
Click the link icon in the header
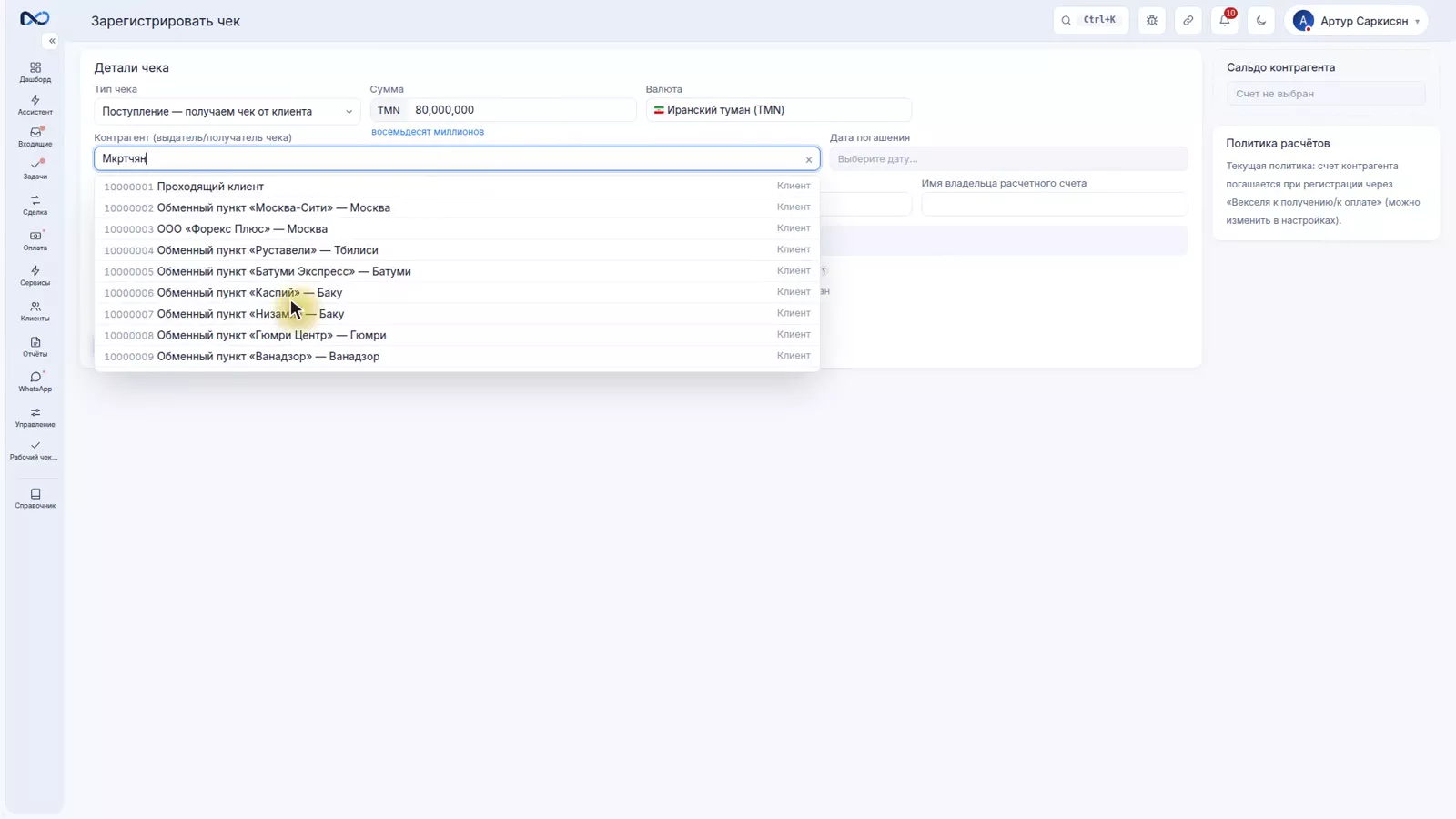point(1188,20)
